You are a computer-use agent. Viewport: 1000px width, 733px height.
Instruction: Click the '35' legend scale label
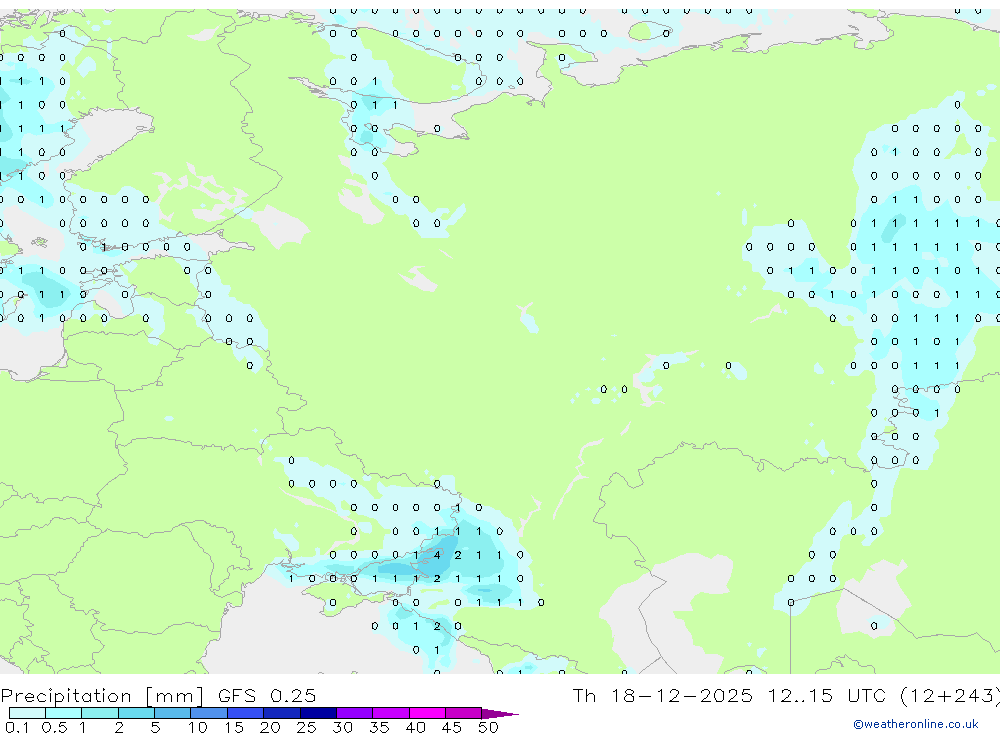coord(379,727)
